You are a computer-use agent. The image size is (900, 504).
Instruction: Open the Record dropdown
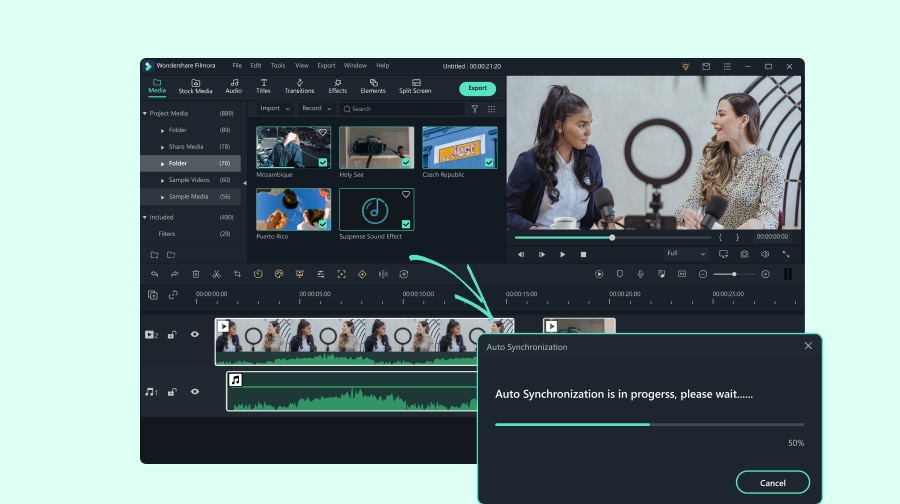tap(317, 108)
